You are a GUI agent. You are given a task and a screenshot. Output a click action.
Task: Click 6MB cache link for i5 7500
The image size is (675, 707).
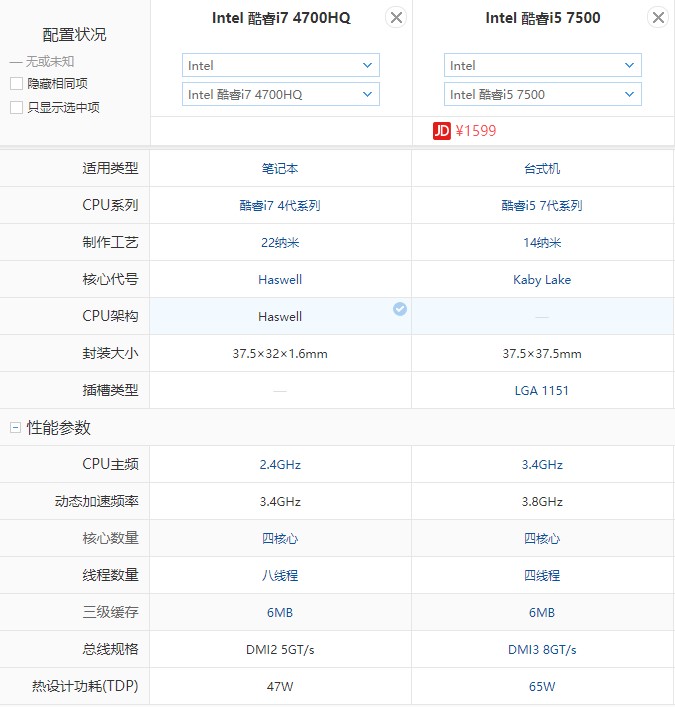tap(542, 612)
